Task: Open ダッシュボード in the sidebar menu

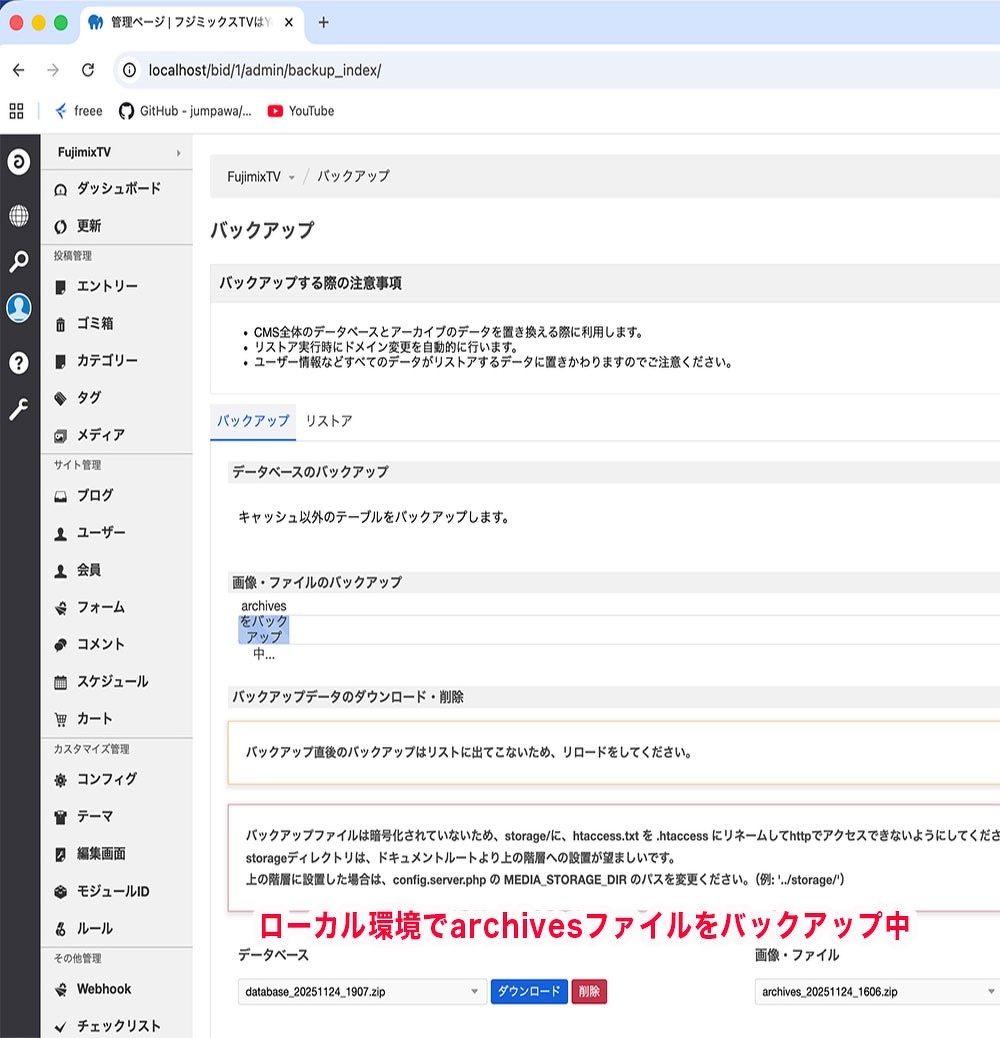Action: click(x=118, y=189)
